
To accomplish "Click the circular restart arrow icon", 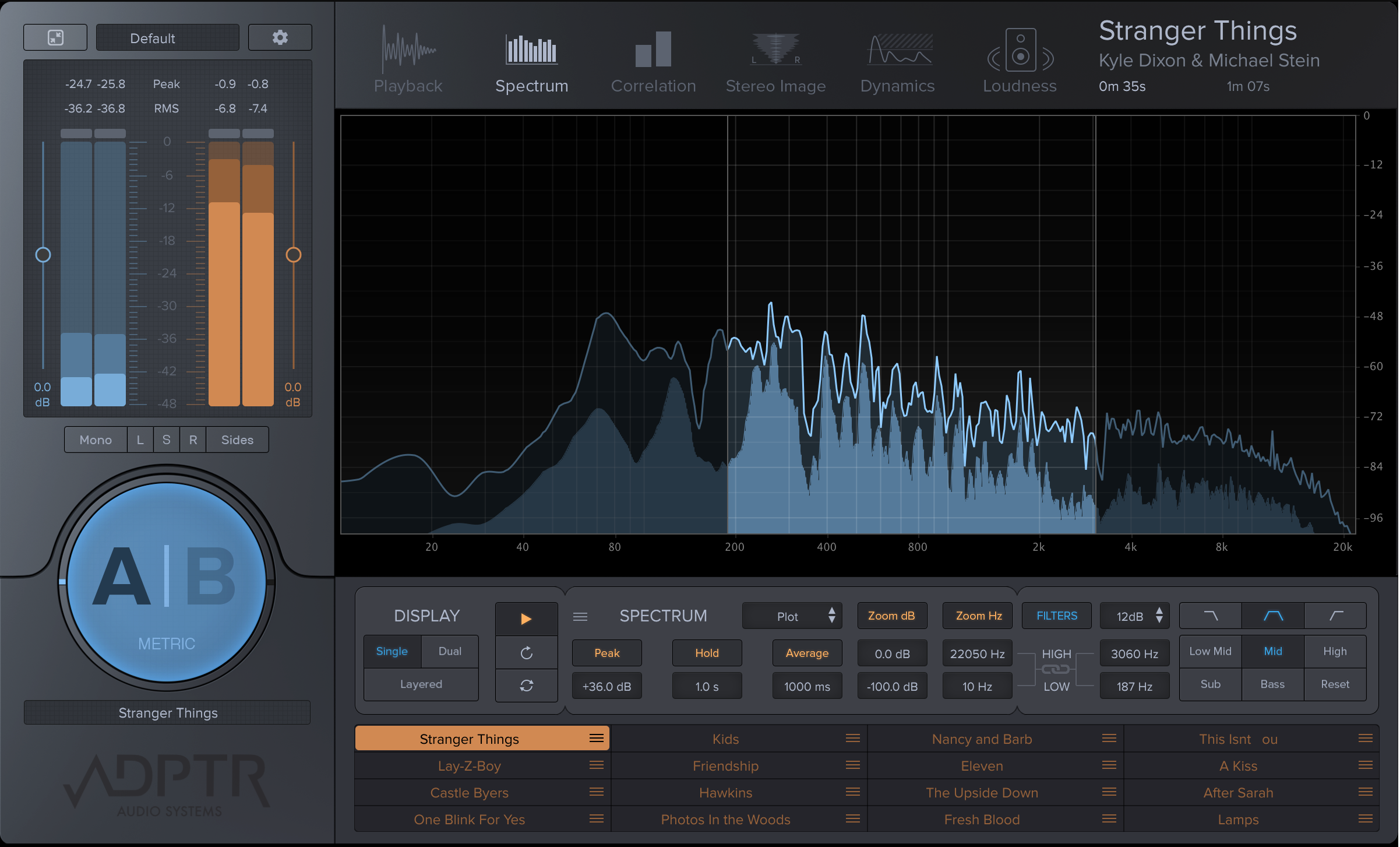I will (526, 653).
